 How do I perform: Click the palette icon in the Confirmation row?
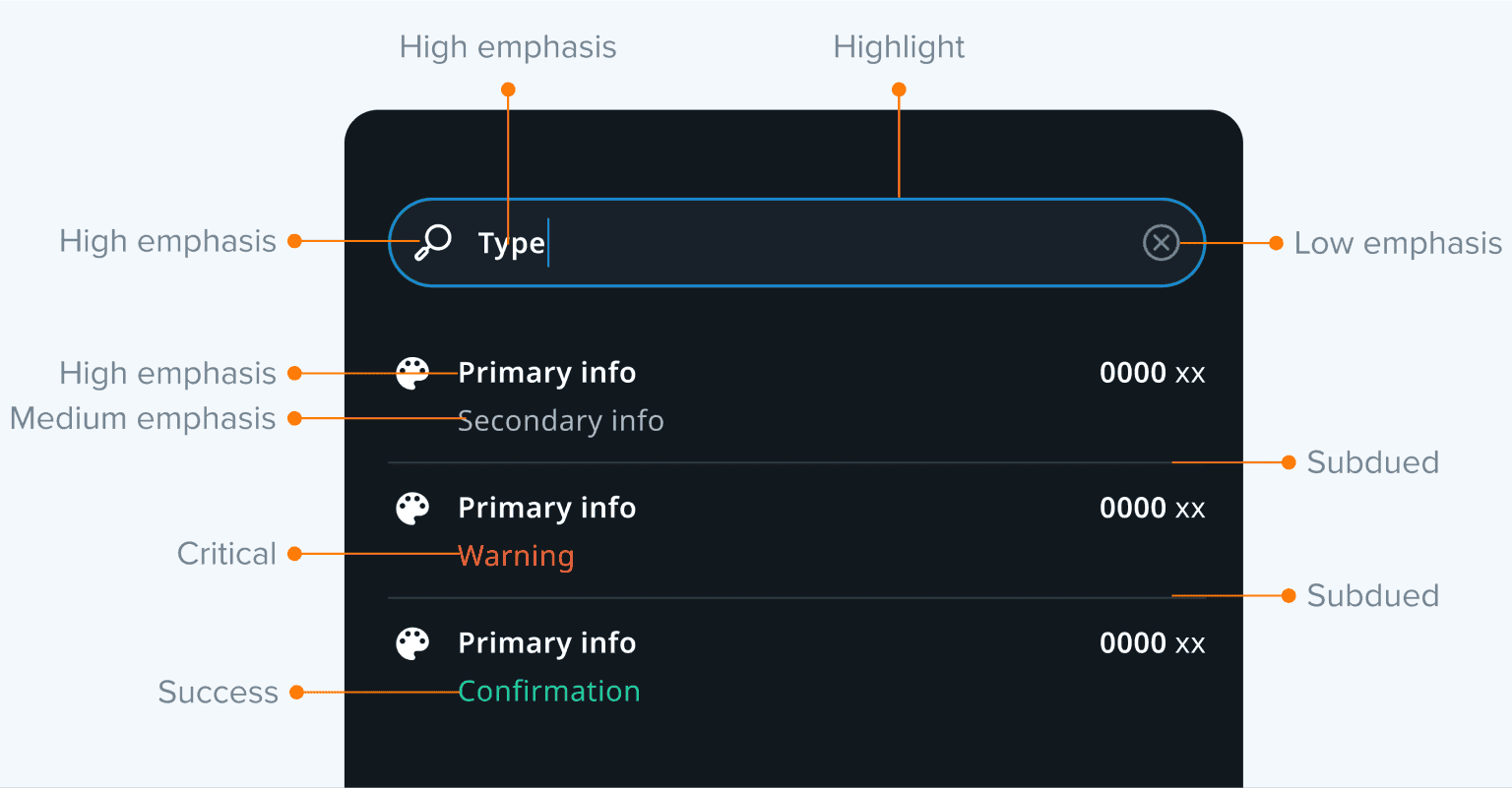click(412, 643)
